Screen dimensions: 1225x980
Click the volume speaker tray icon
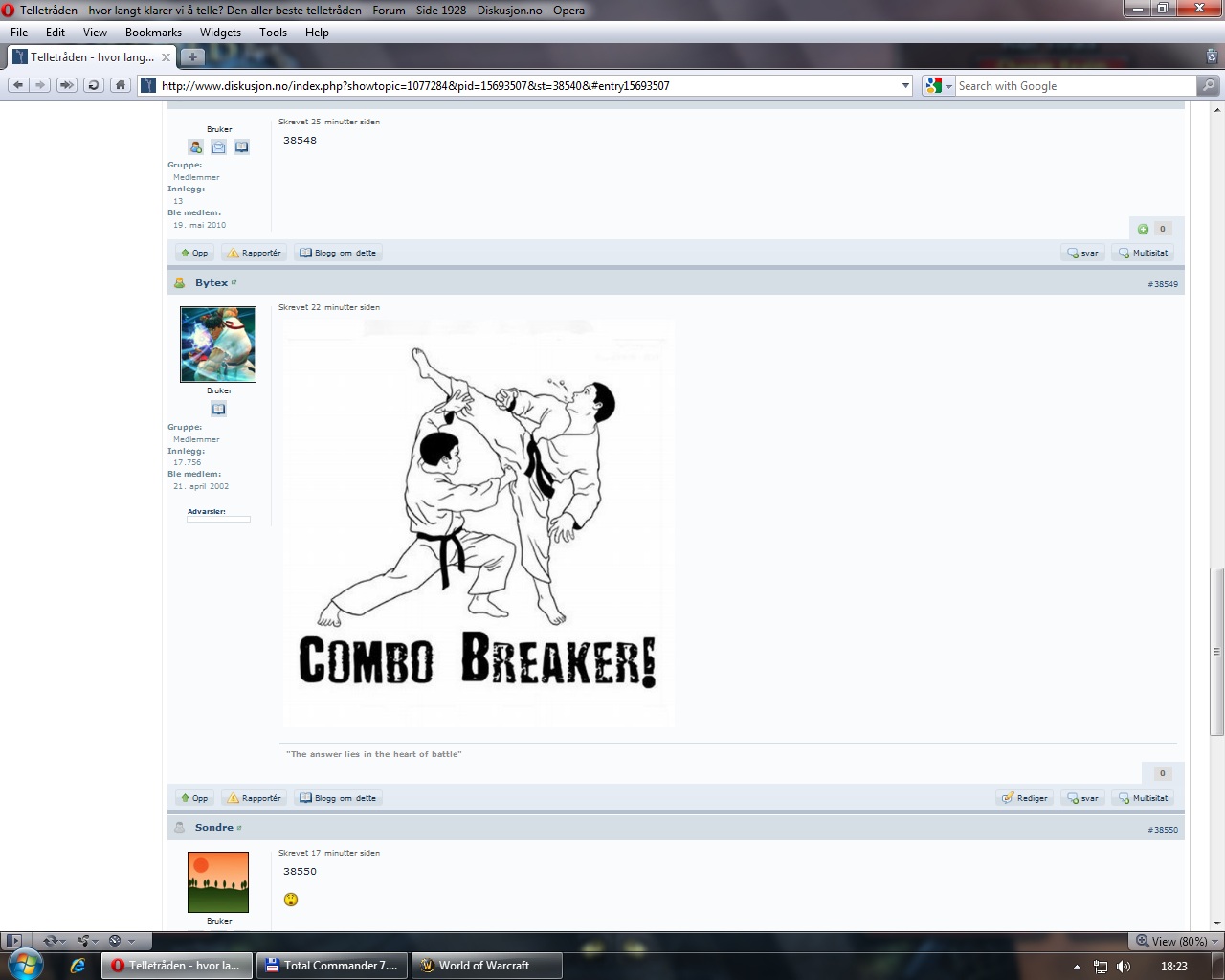[1124, 967]
